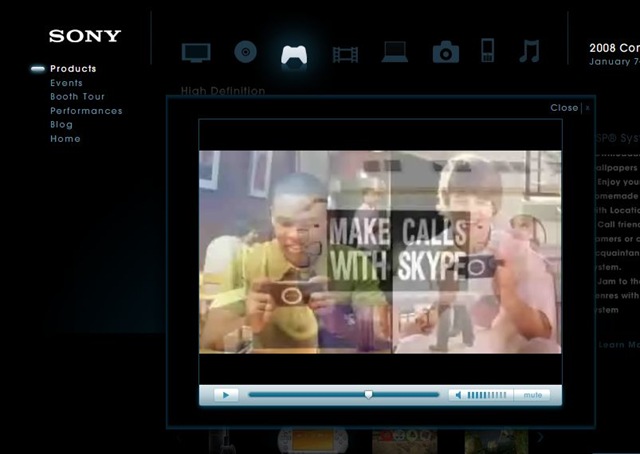Go to the Events page
640x454 pixels.
[x=66, y=83]
